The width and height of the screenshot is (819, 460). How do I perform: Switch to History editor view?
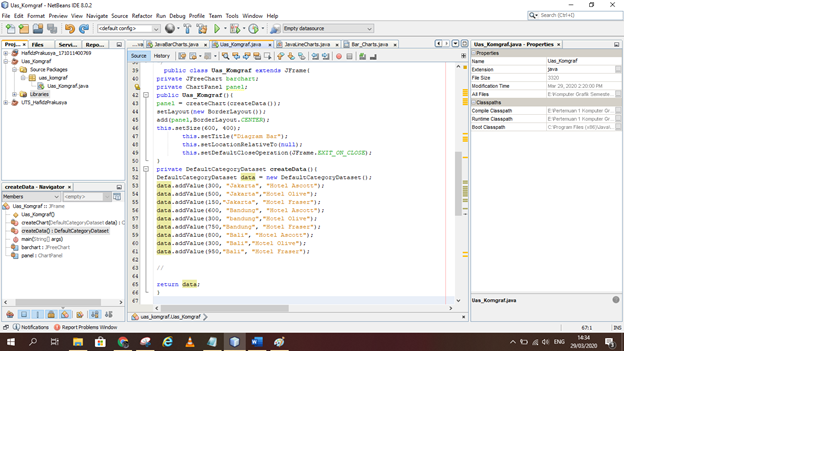click(x=162, y=56)
